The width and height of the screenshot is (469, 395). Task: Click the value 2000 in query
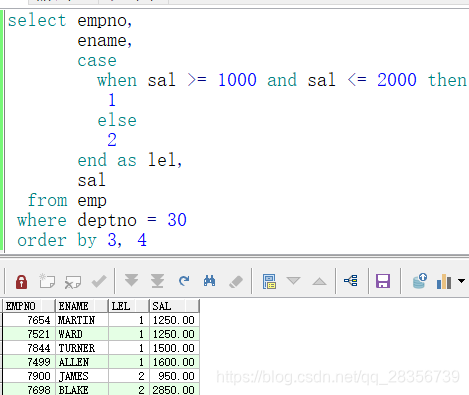[x=397, y=80]
